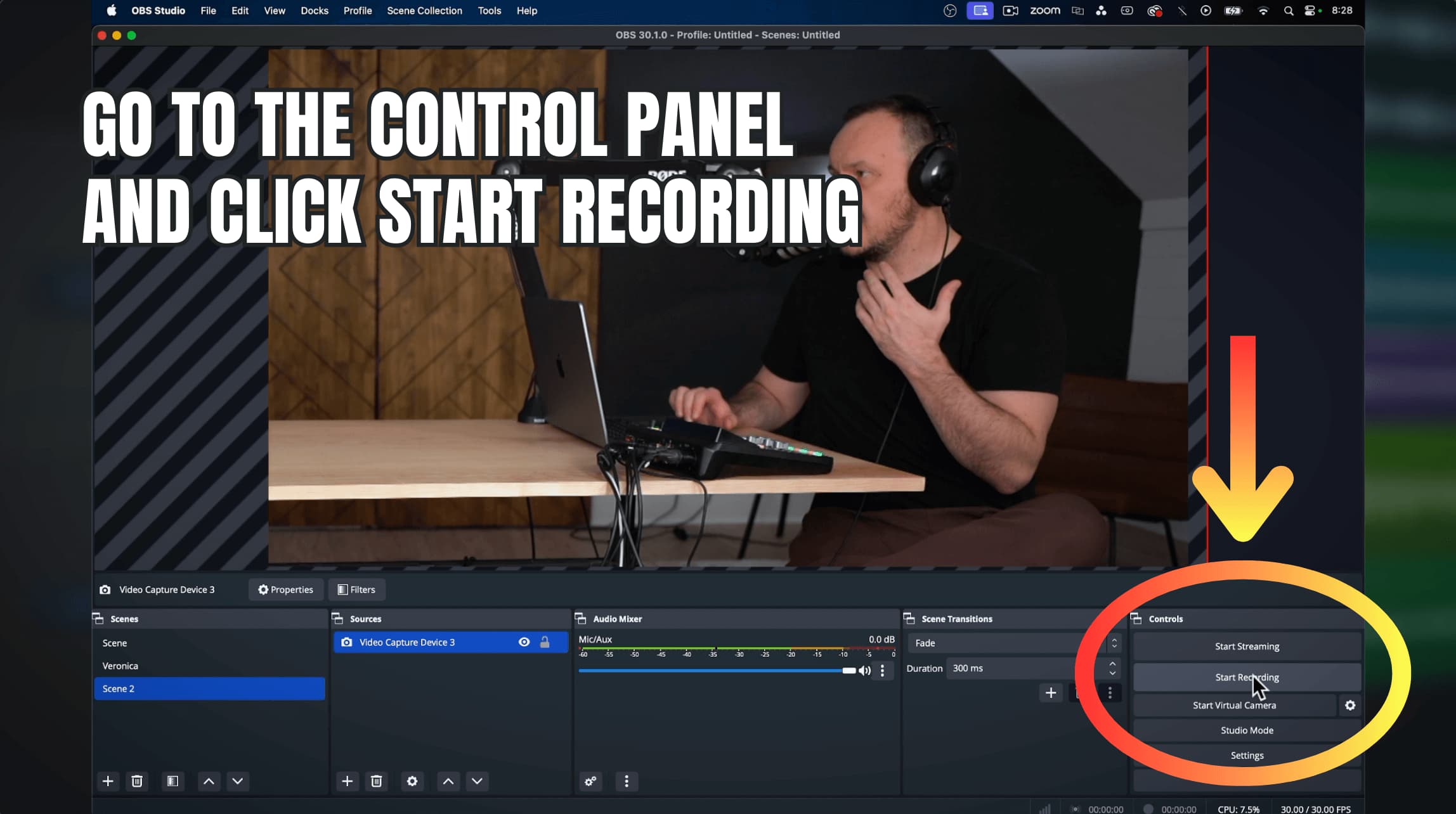Screen dimensions: 1456x814
Task: Open transition properties three-dot menu
Action: pos(1110,693)
